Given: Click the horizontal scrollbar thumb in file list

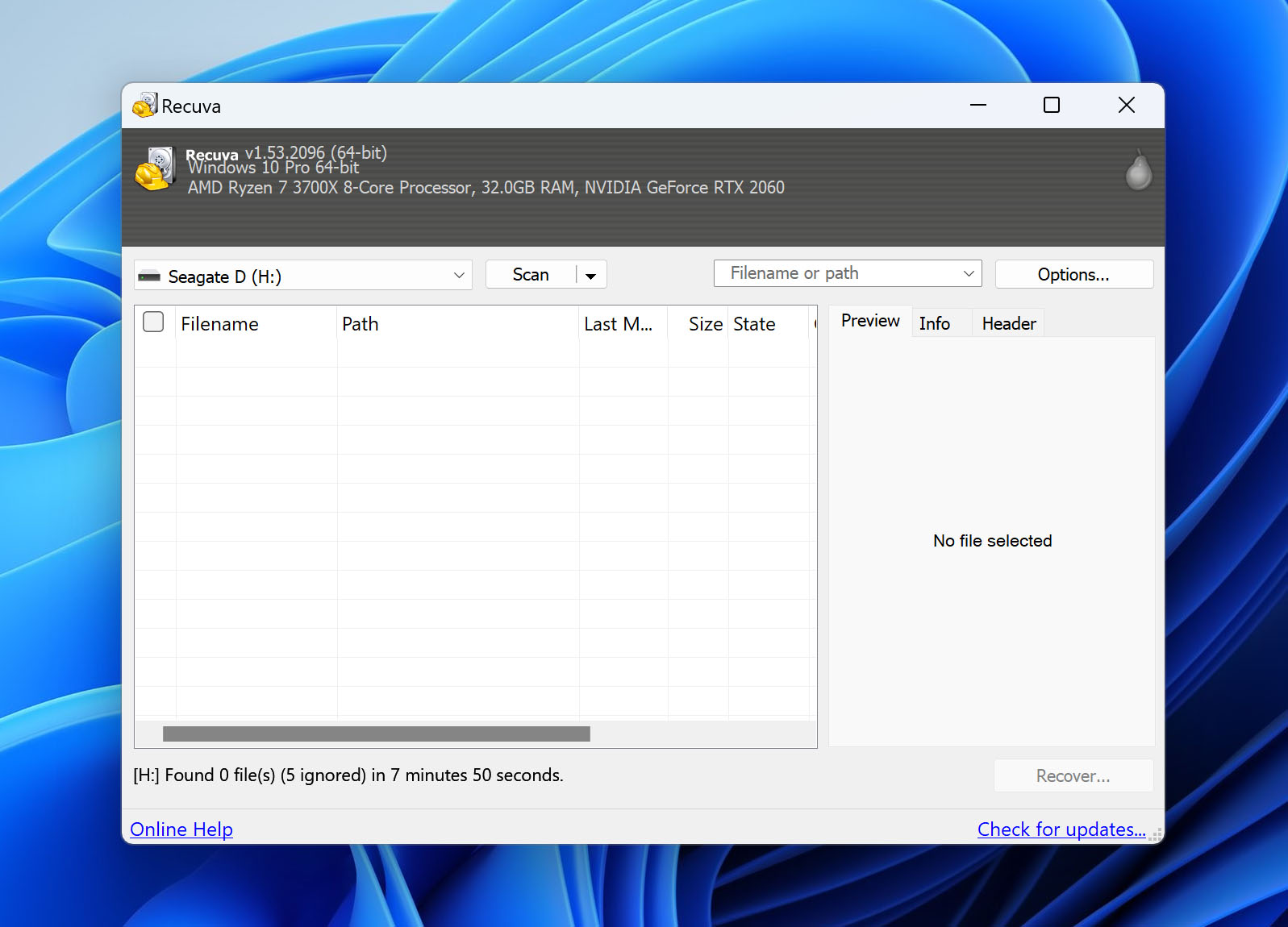Looking at the screenshot, I should tap(377, 734).
